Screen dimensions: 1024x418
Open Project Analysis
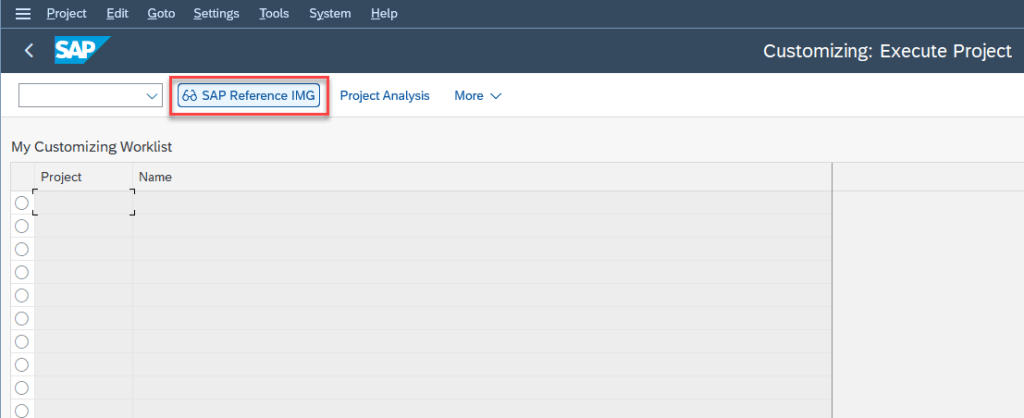tap(384, 96)
